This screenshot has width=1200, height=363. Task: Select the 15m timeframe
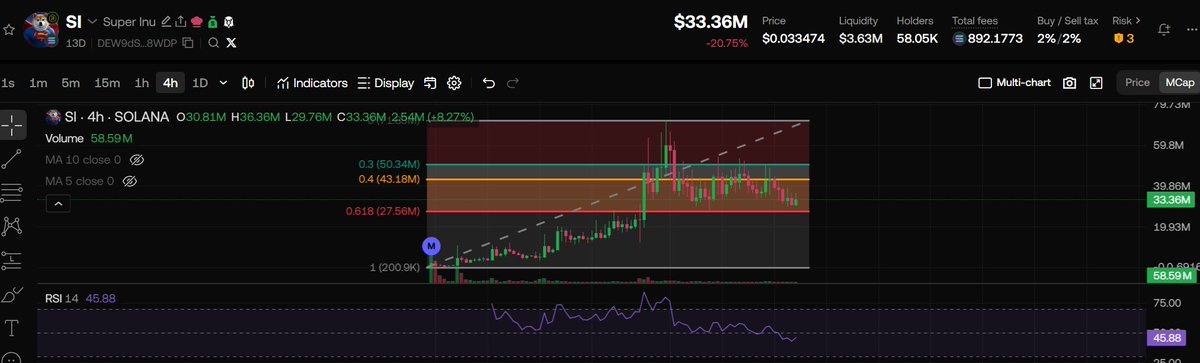106,83
